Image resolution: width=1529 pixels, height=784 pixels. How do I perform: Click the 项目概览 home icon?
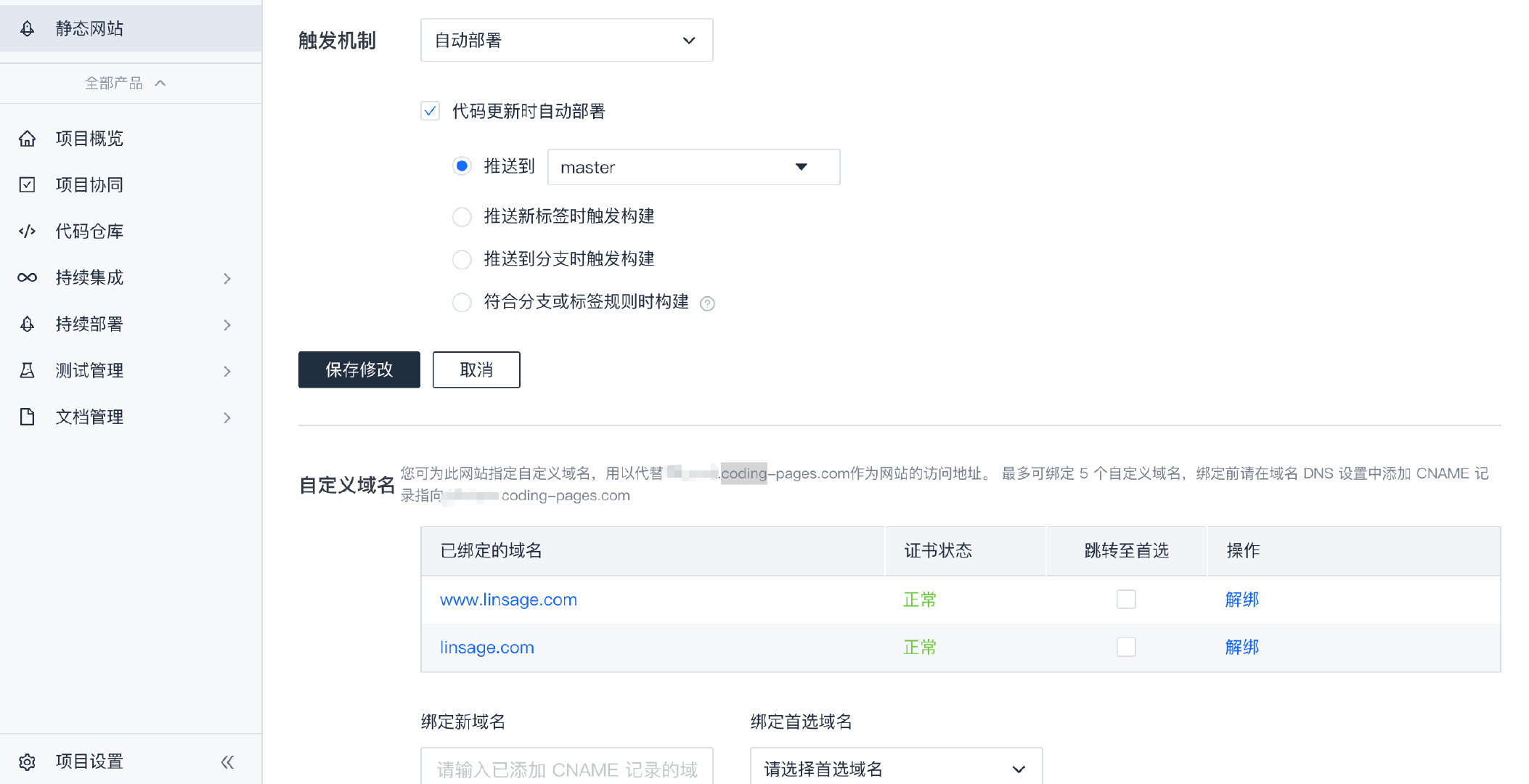coord(27,139)
